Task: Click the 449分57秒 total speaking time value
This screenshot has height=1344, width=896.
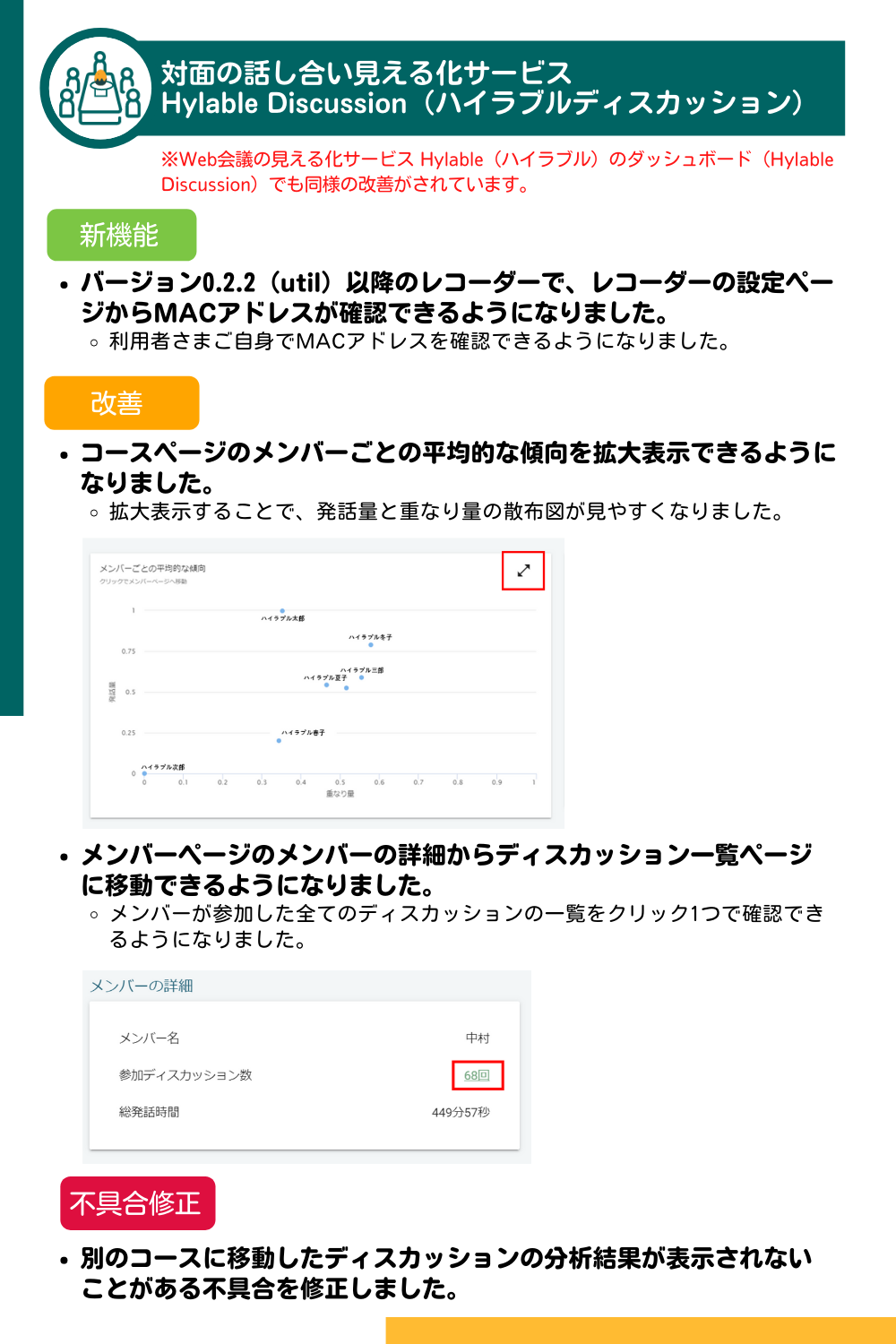Action: tap(461, 1112)
